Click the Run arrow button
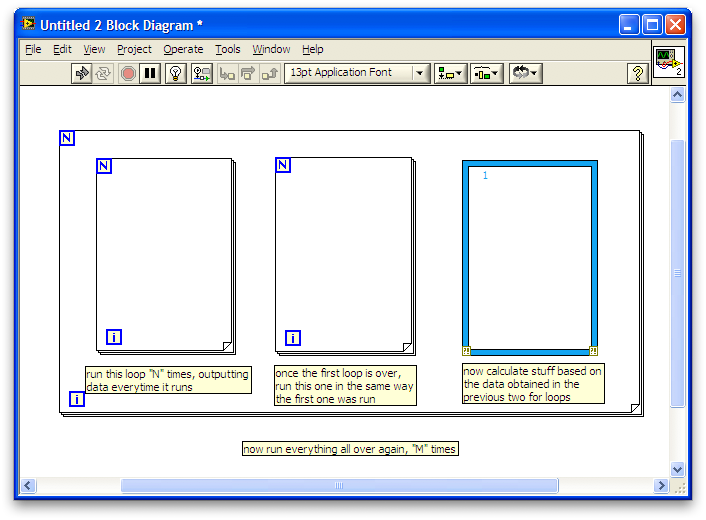Image resolution: width=706 pixels, height=520 pixels. coord(82,73)
